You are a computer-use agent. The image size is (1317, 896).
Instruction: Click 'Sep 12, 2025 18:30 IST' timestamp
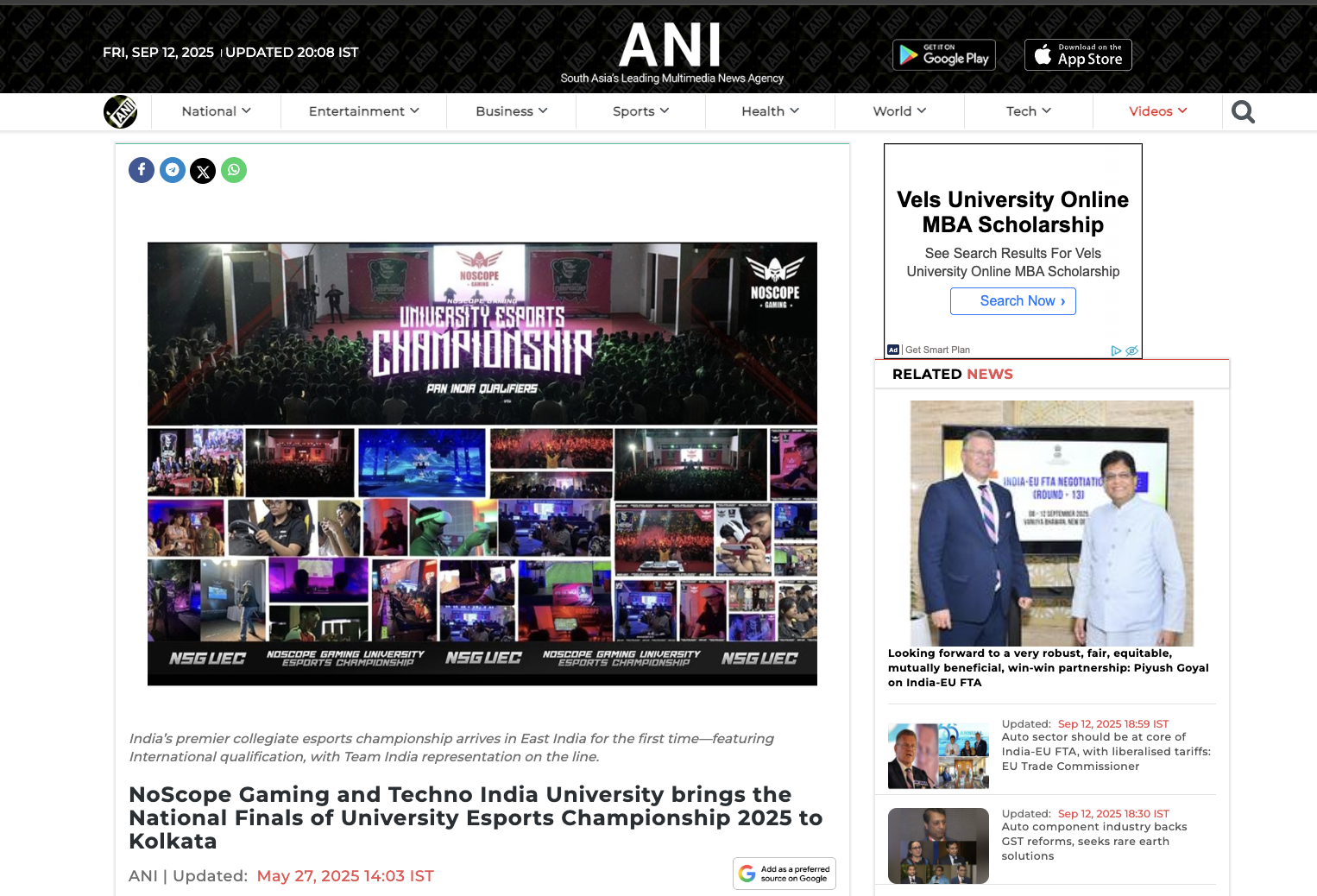[1113, 814]
